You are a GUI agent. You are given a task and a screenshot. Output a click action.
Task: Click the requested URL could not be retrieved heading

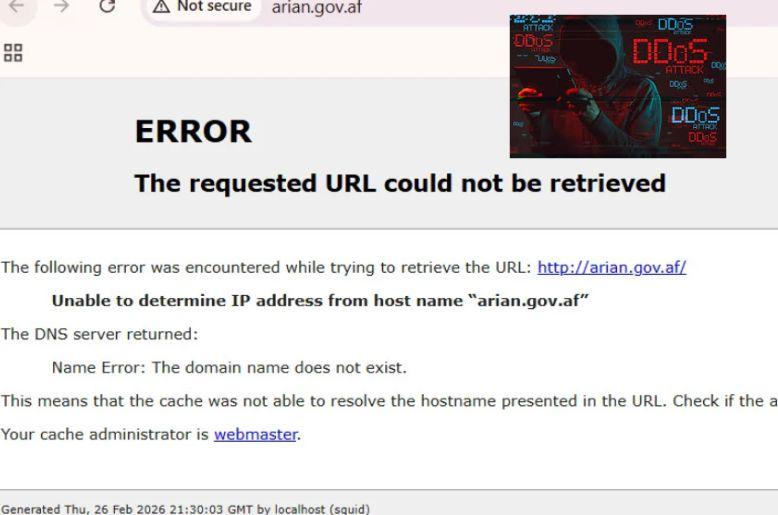(x=400, y=183)
